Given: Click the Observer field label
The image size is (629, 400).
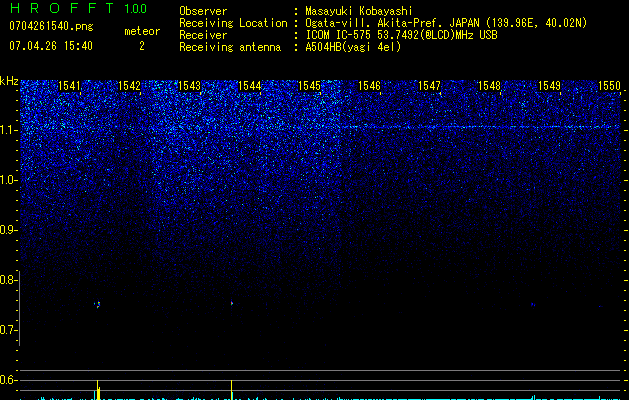Looking at the screenshot, I should (x=203, y=11).
